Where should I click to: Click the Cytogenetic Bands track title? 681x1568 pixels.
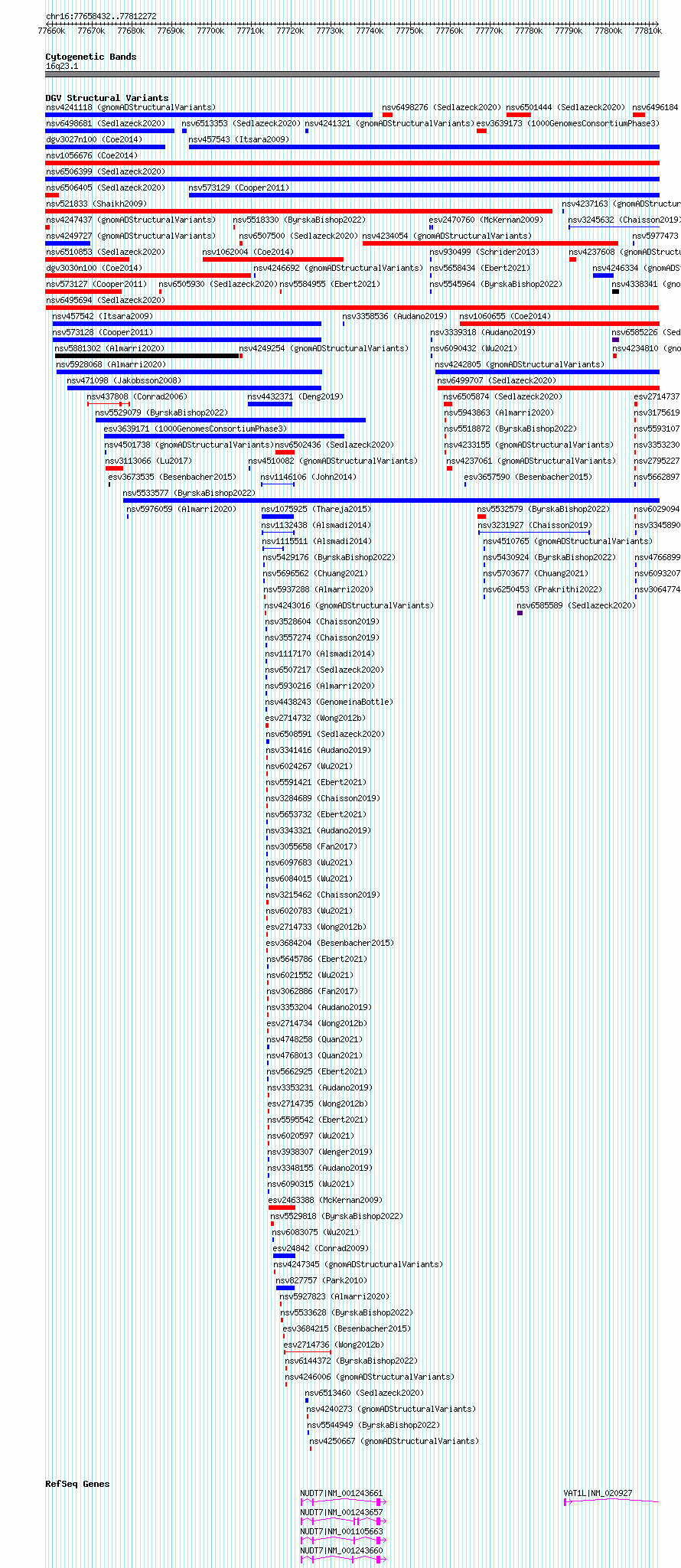[91, 57]
